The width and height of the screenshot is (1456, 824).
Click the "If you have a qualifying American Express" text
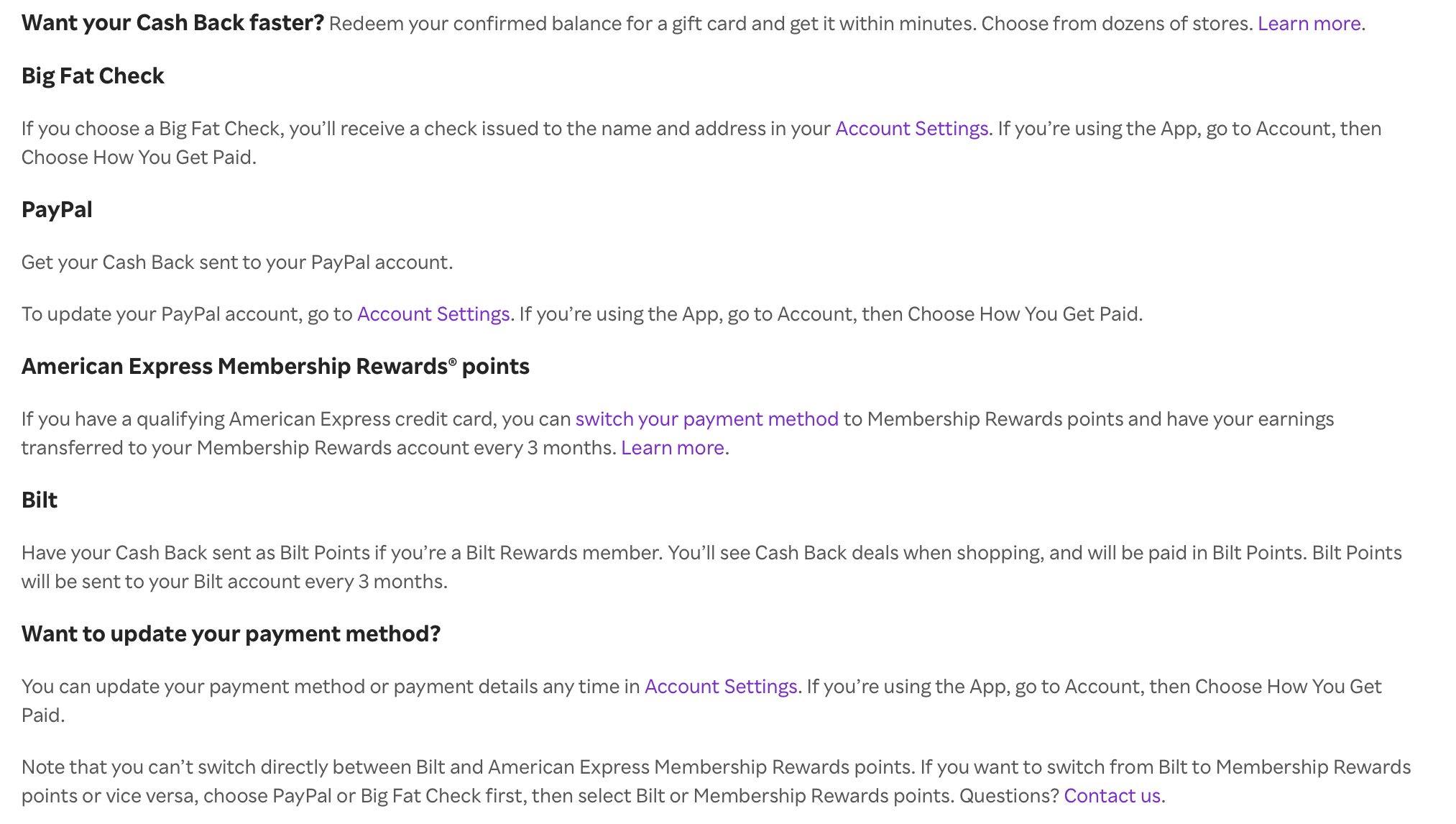pos(287,419)
